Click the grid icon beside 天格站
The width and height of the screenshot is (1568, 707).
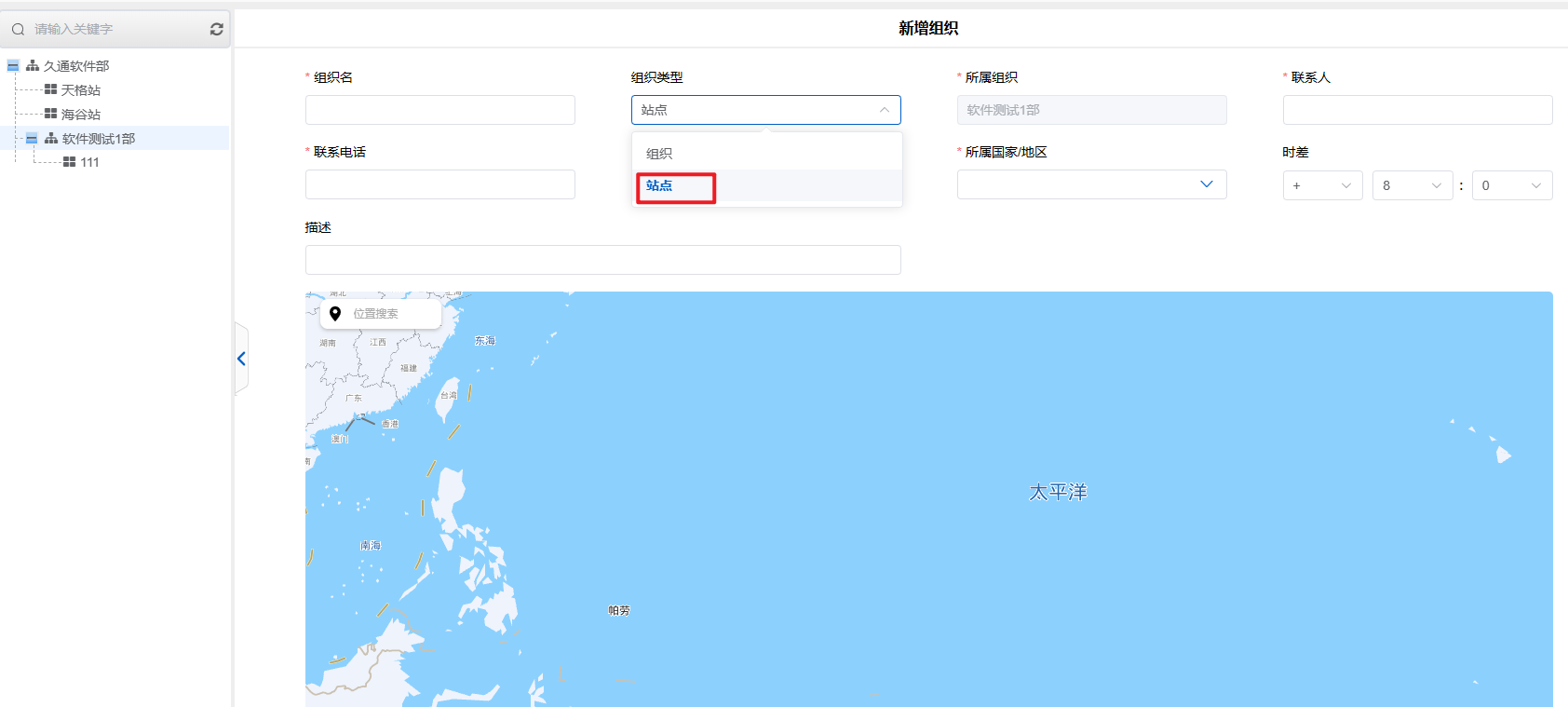point(50,89)
